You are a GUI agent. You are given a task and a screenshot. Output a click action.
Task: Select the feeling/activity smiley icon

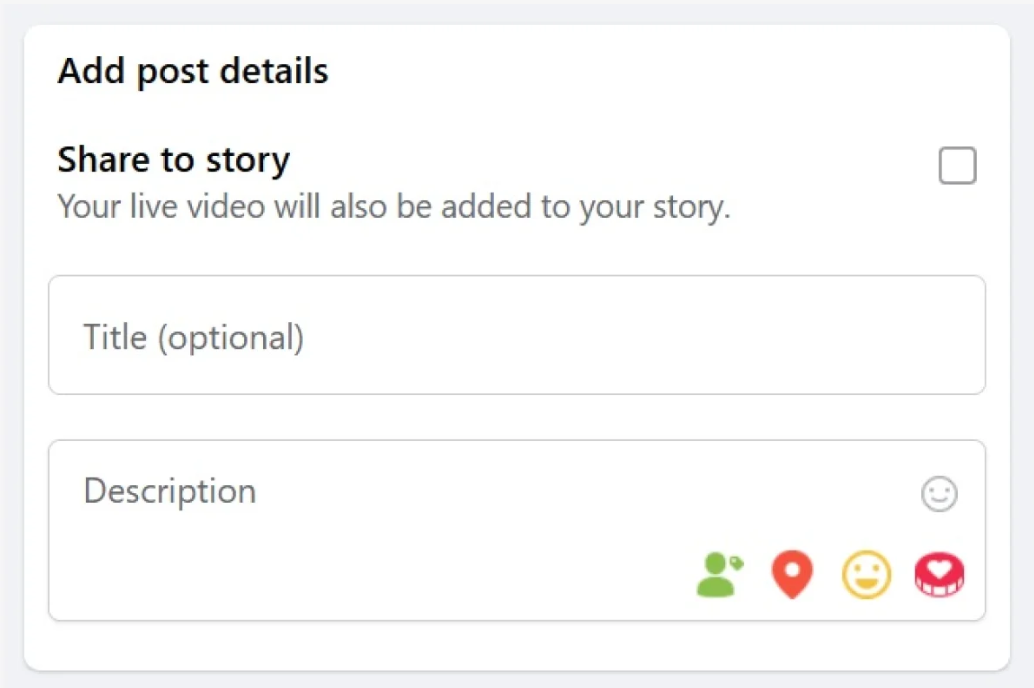tap(866, 574)
